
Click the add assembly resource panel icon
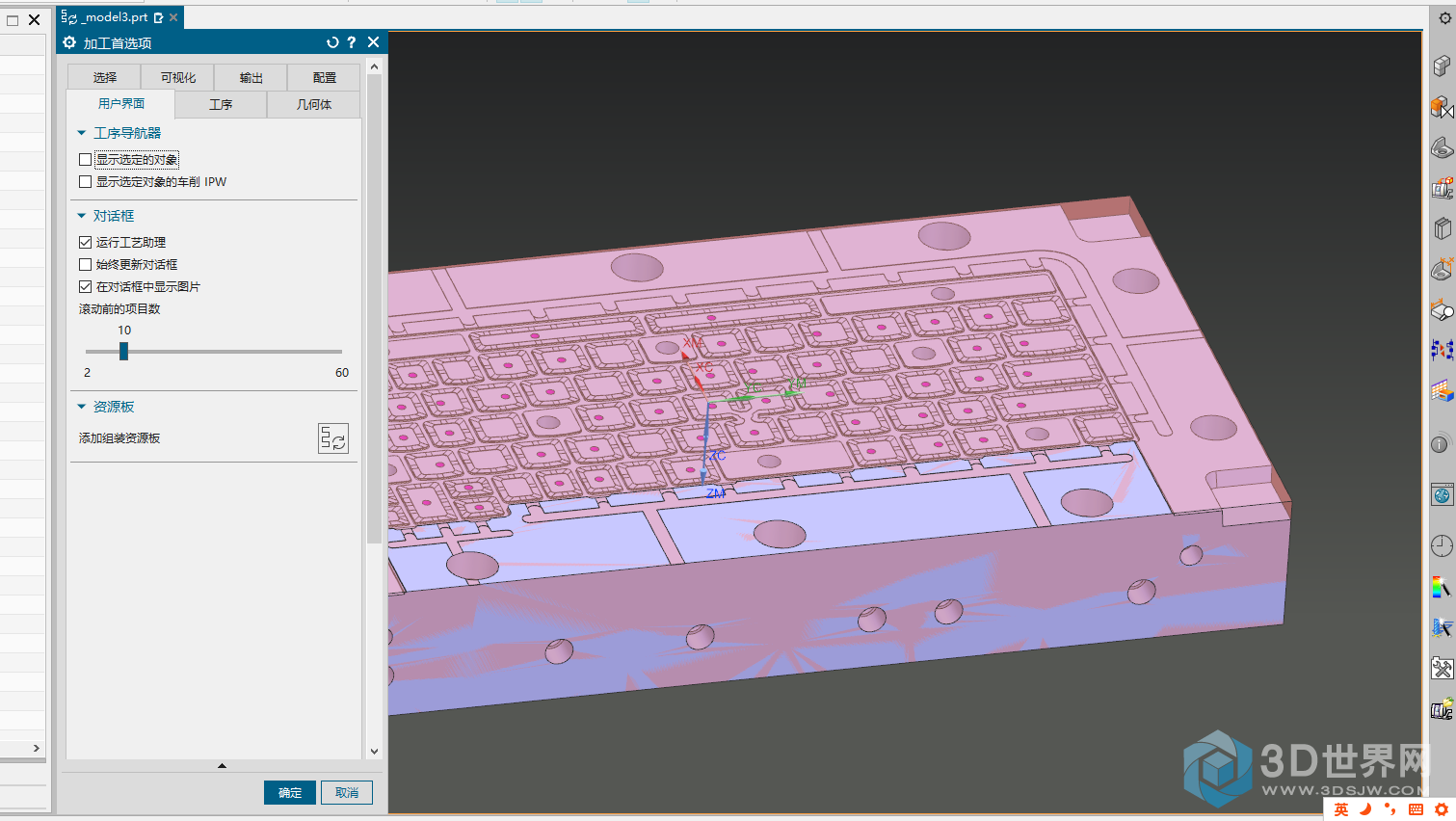tap(333, 438)
